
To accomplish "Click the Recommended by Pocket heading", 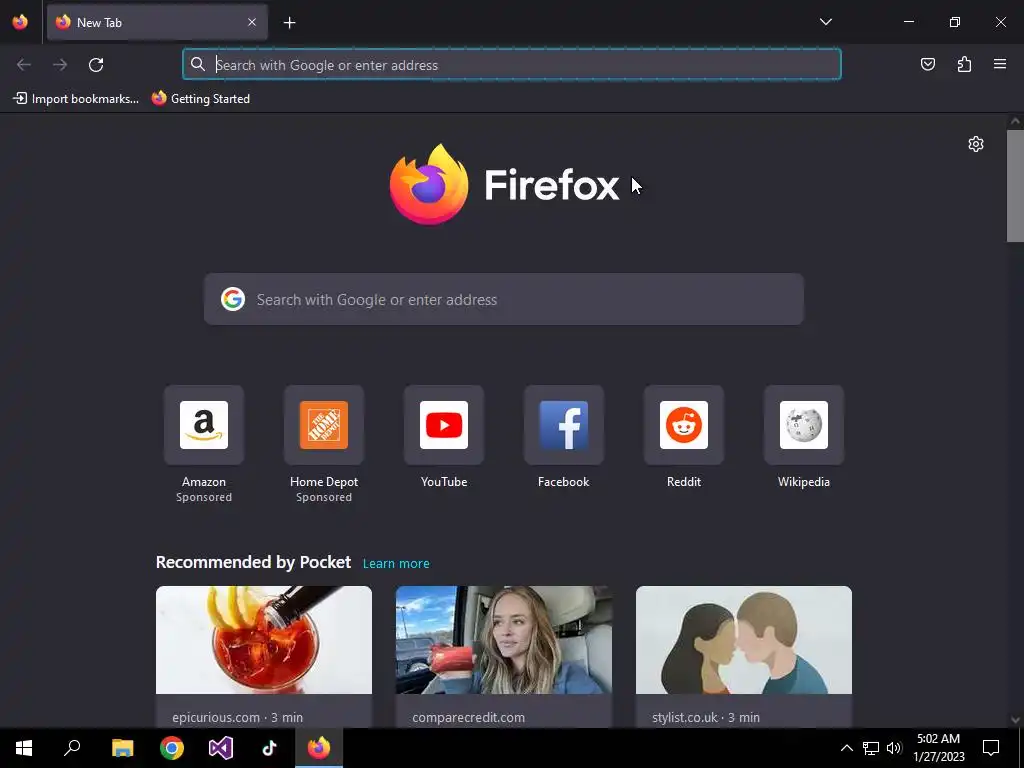I will point(253,562).
